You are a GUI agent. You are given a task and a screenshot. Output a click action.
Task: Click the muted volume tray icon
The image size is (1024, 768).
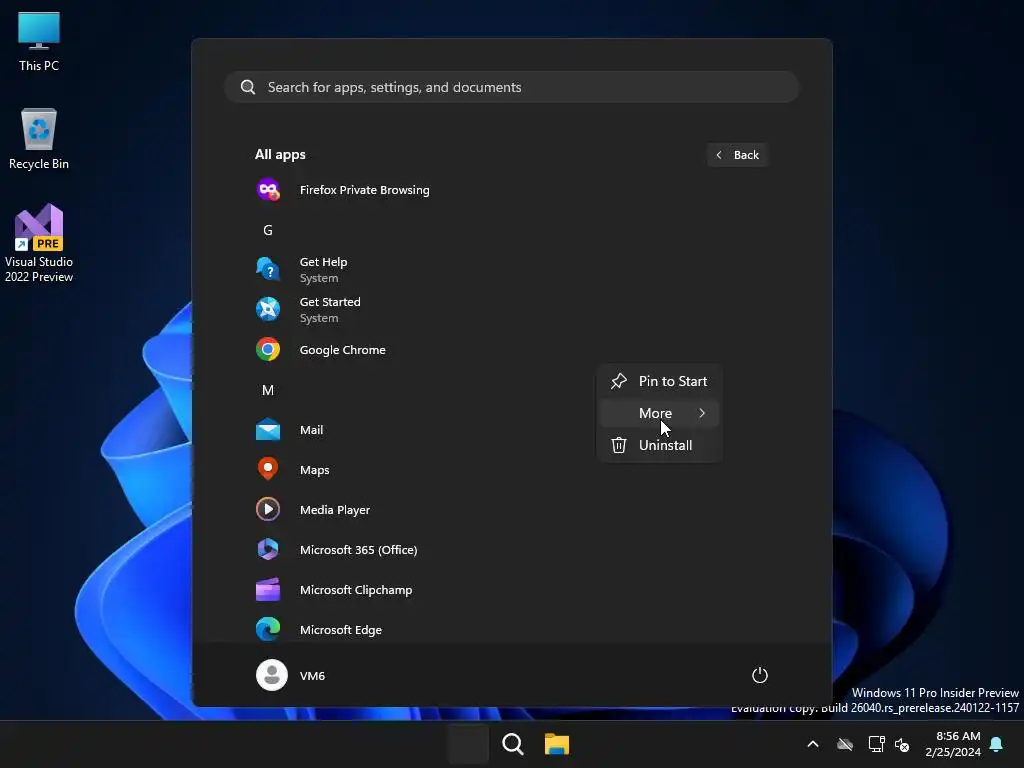pyautogui.click(x=902, y=744)
